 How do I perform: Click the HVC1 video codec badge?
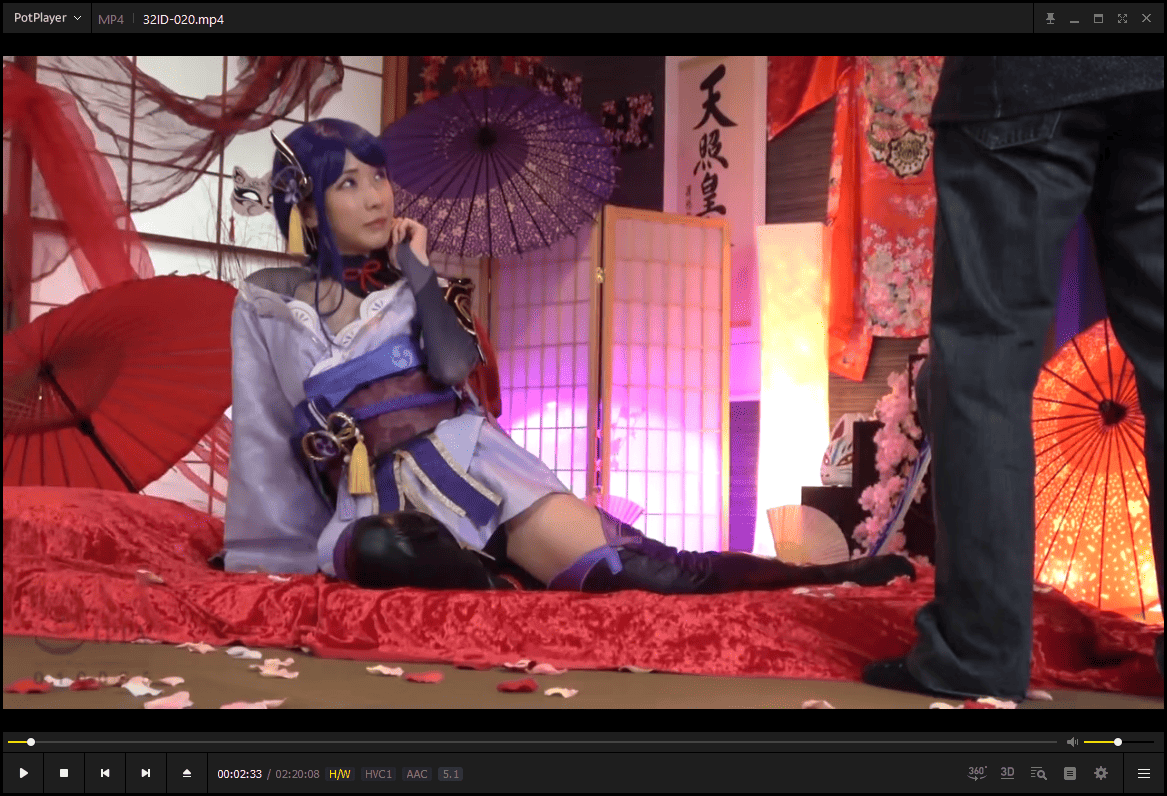pos(378,774)
